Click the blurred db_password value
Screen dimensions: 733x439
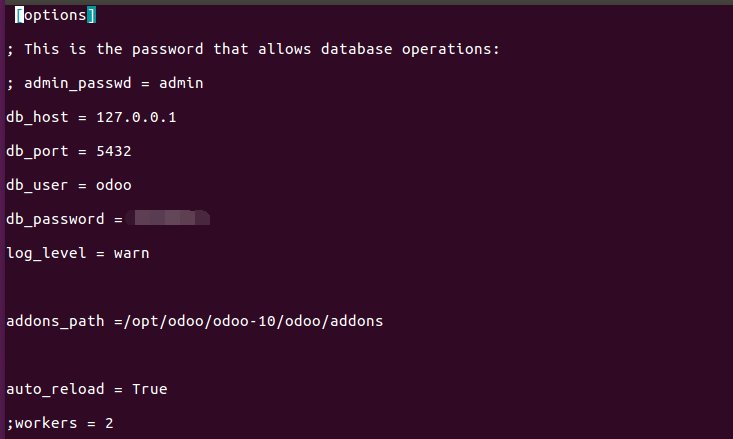(x=168, y=218)
